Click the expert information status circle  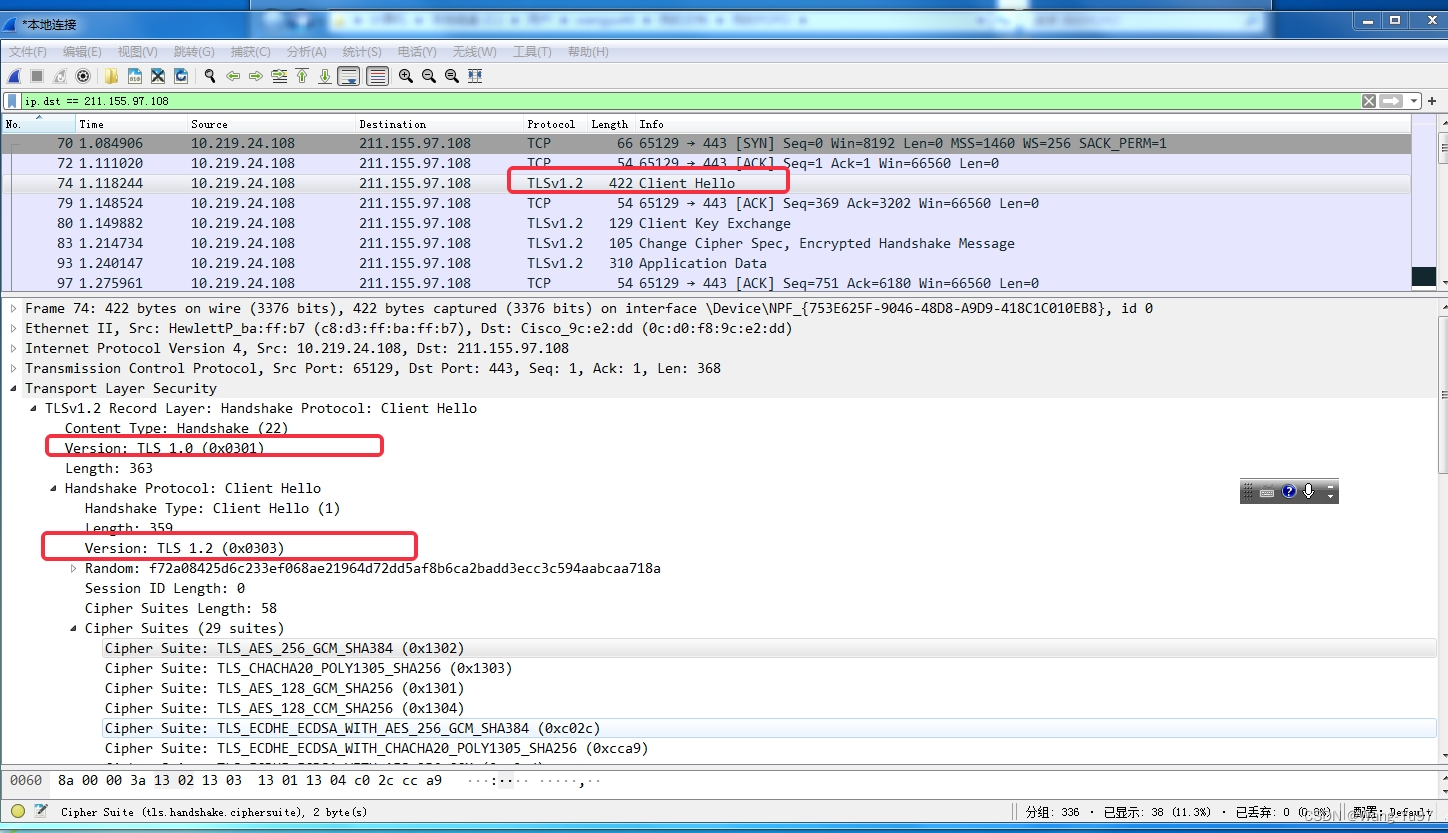18,811
